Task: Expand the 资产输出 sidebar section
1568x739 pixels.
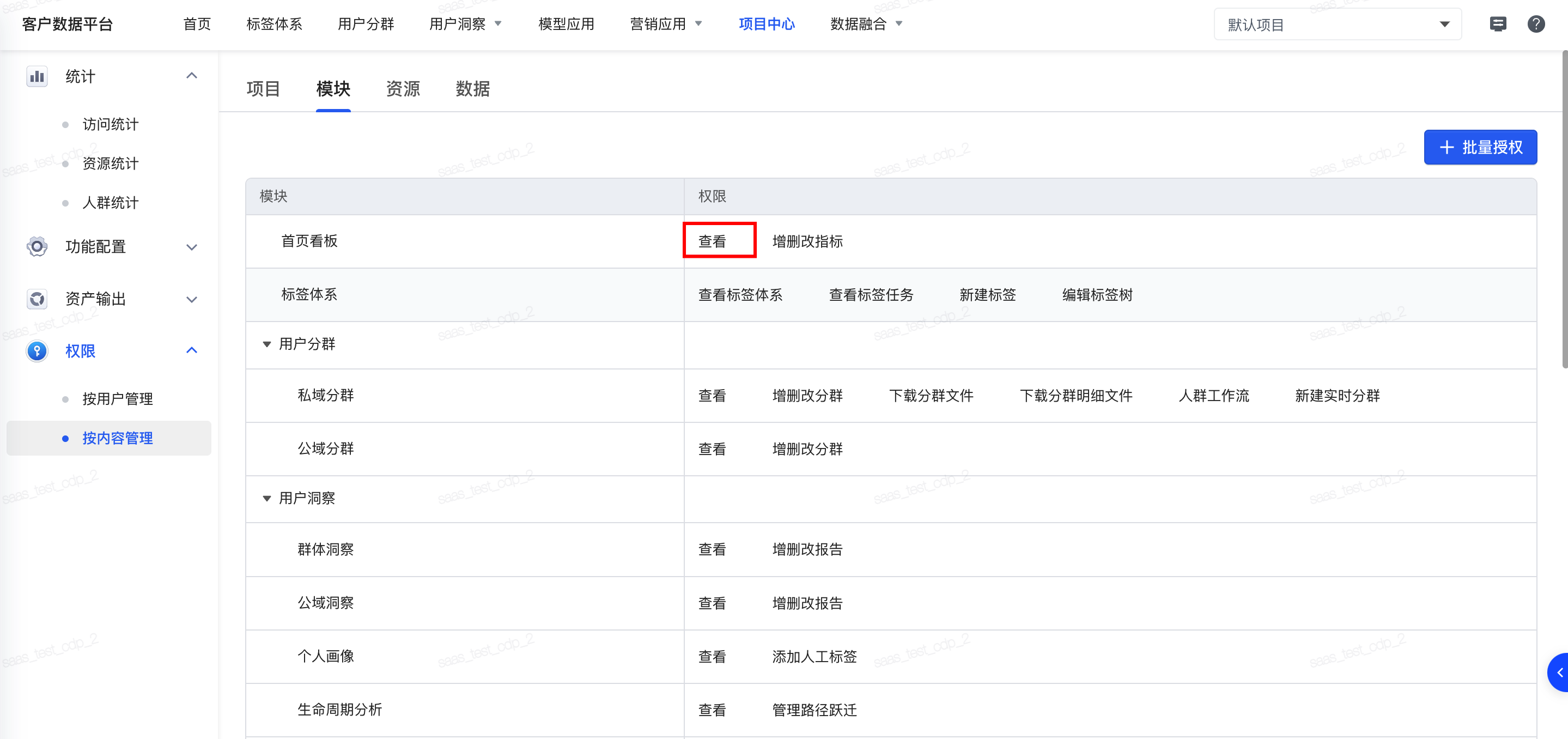Action: coord(192,300)
